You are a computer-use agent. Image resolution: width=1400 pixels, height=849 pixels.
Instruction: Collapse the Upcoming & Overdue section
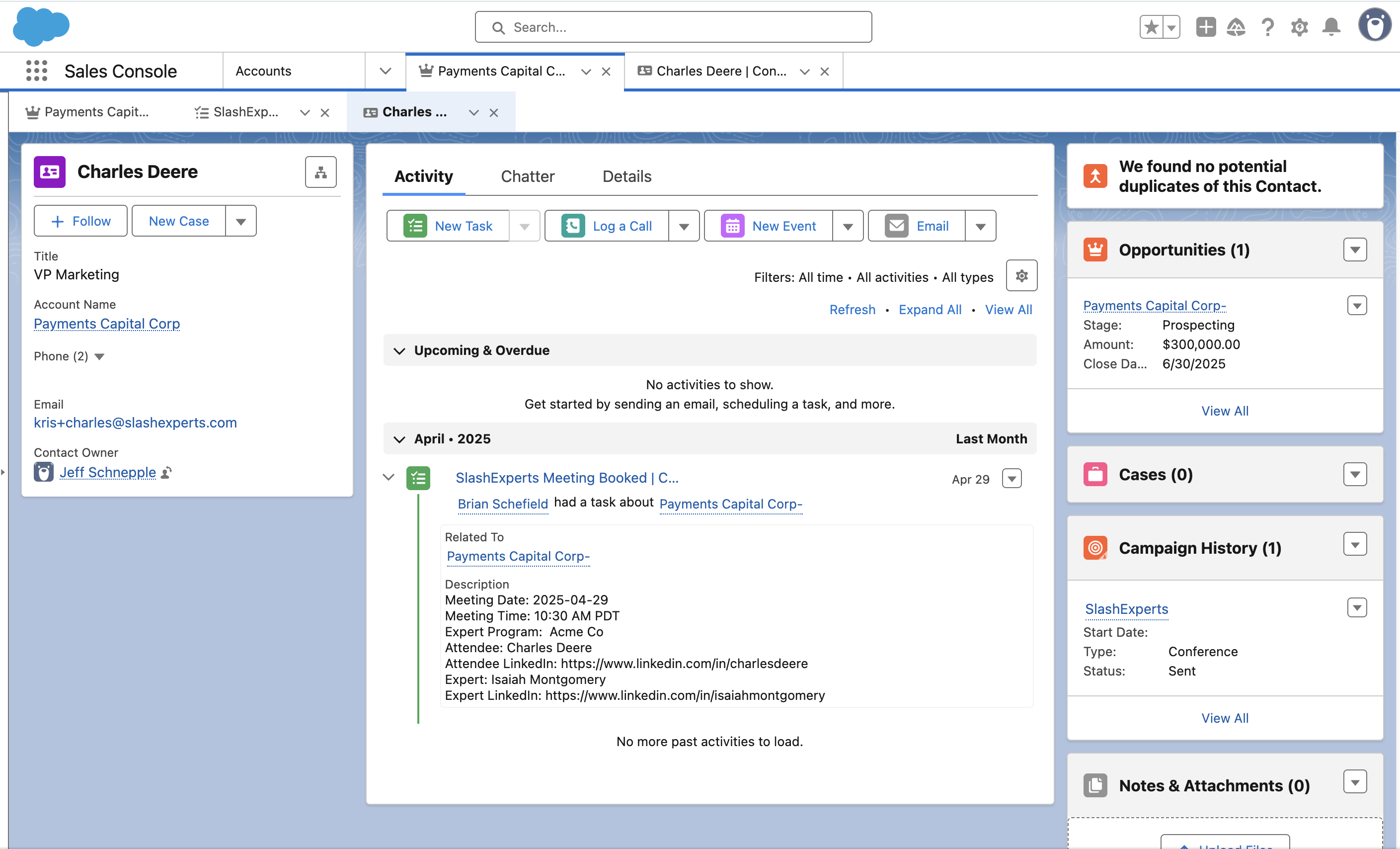pos(399,350)
